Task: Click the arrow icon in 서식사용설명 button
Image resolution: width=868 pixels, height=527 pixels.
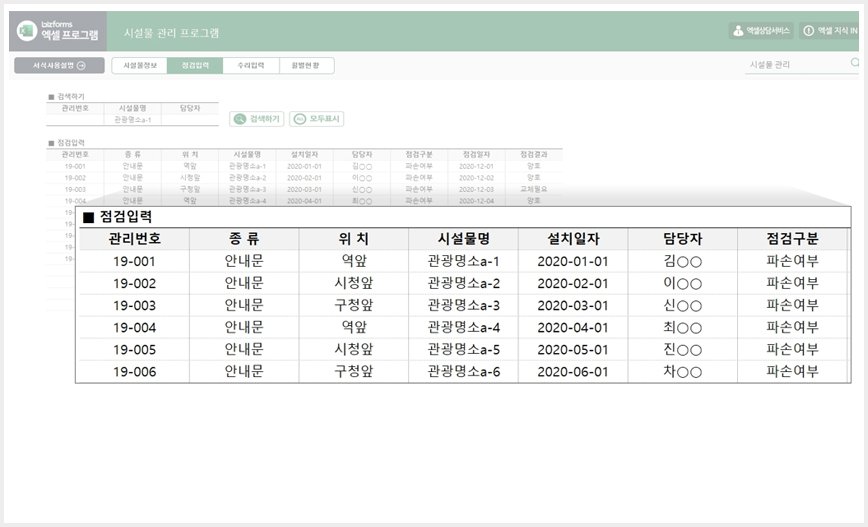Action: point(81,65)
